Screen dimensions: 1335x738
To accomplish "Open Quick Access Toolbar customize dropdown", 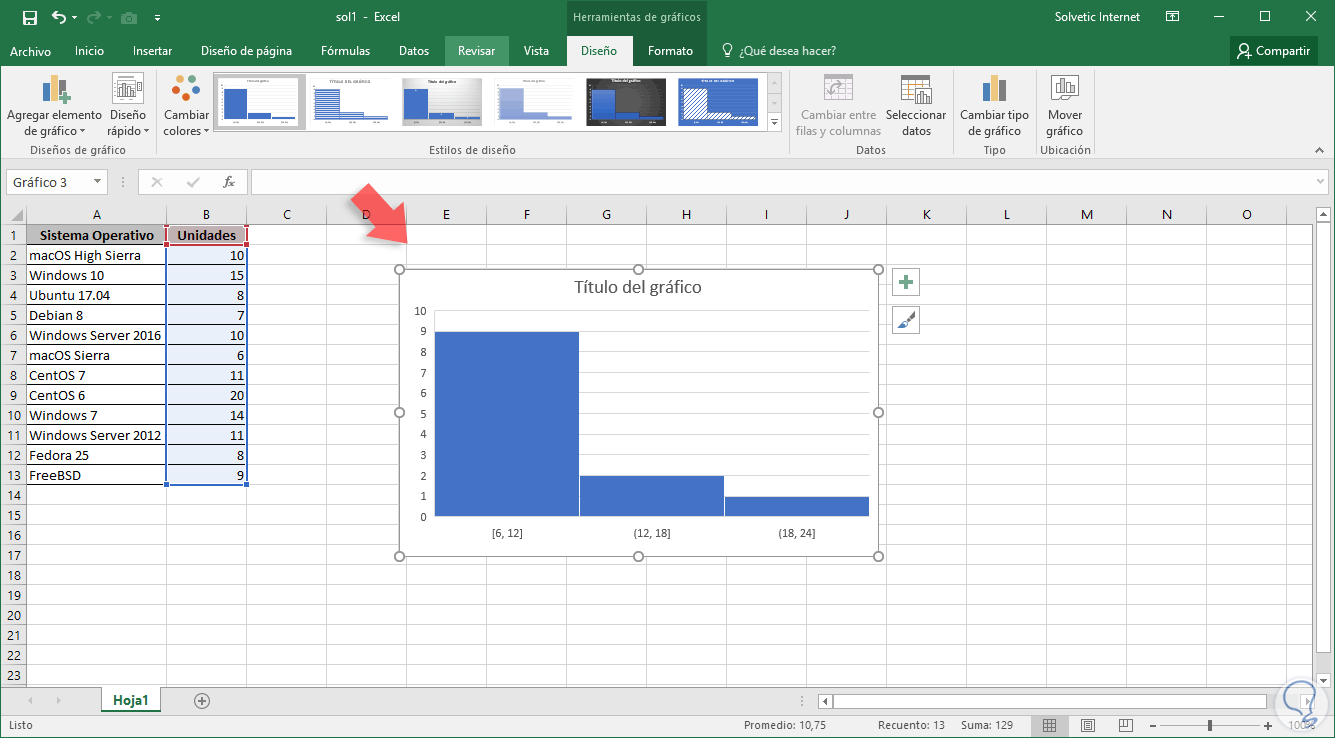I will 158,18.
